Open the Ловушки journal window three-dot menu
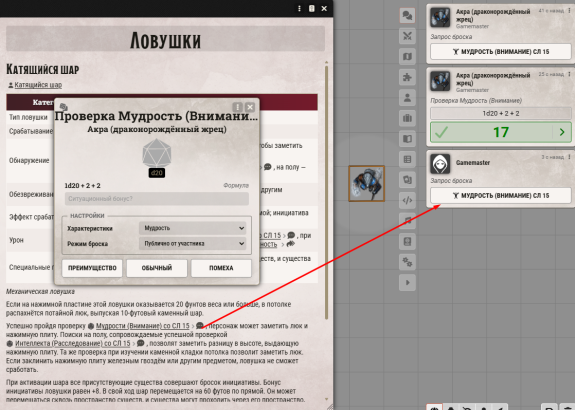Screen dimensions: 575x410 [x=299, y=8]
